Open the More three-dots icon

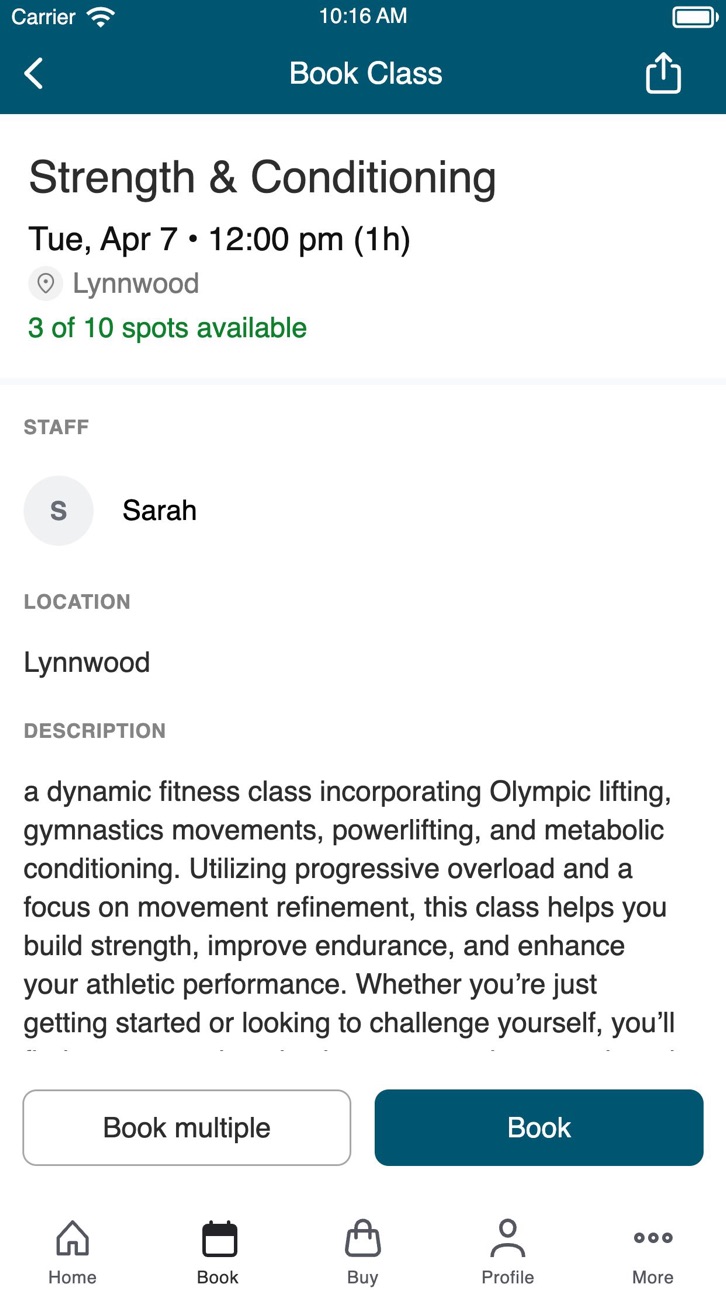(653, 1238)
